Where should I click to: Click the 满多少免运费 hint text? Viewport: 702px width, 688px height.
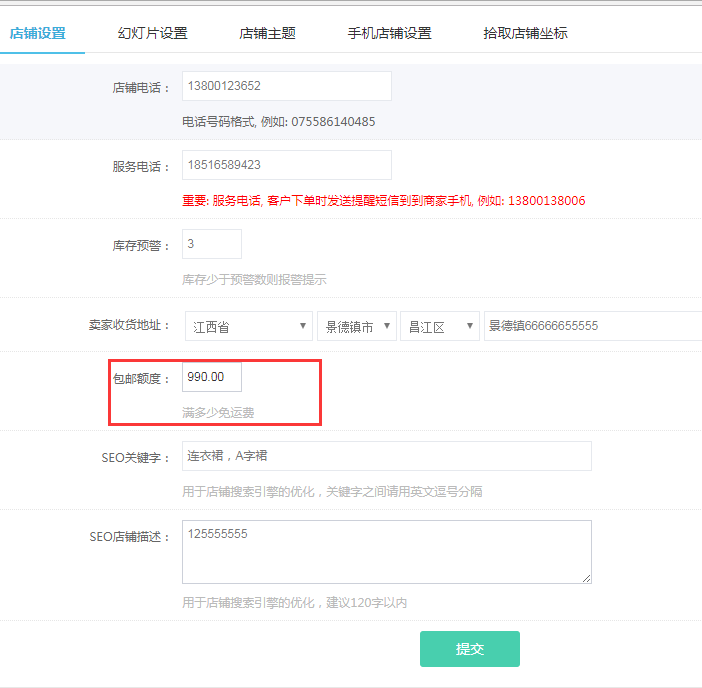[224, 412]
